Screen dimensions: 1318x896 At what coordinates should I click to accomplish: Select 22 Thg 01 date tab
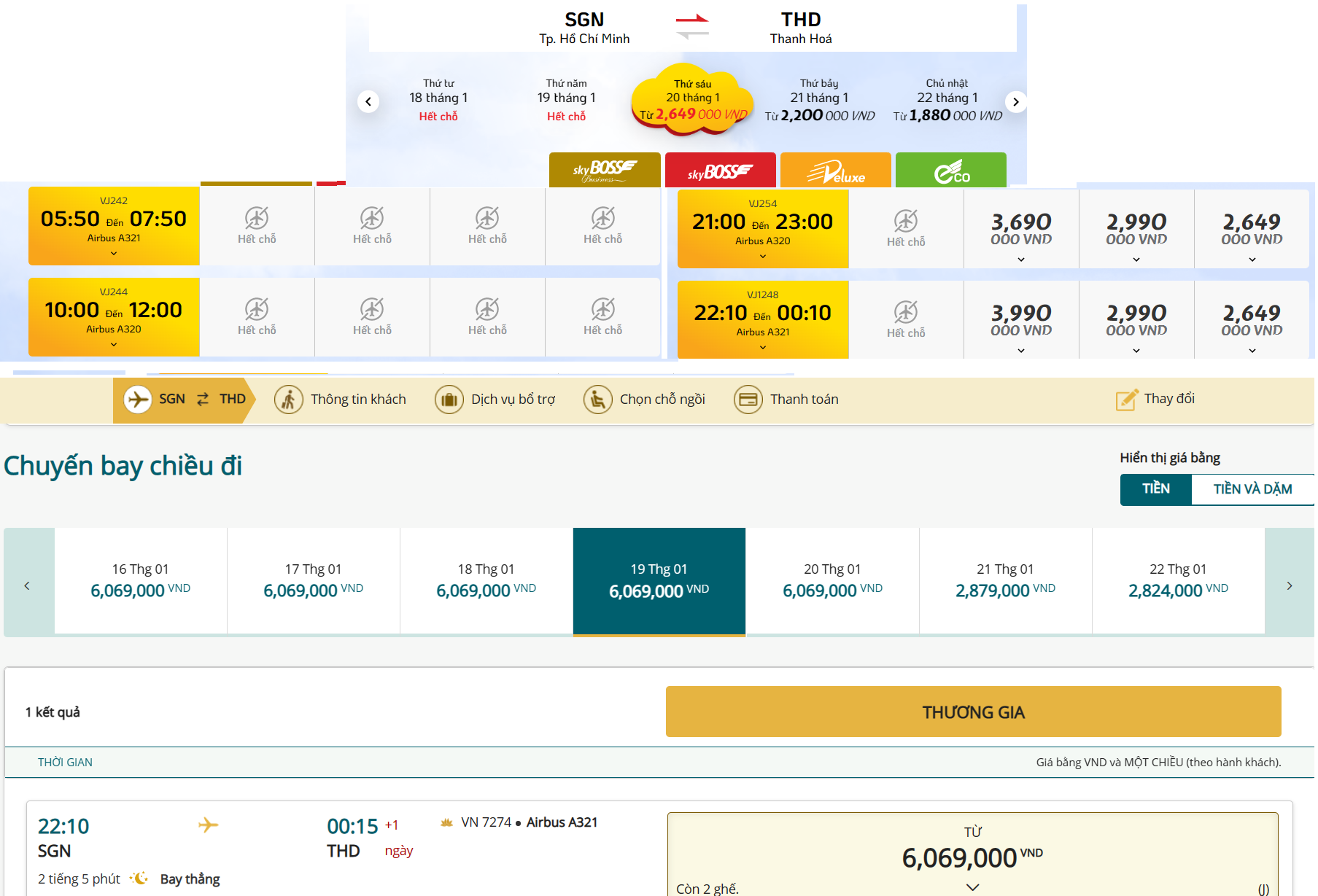pyautogui.click(x=1179, y=581)
